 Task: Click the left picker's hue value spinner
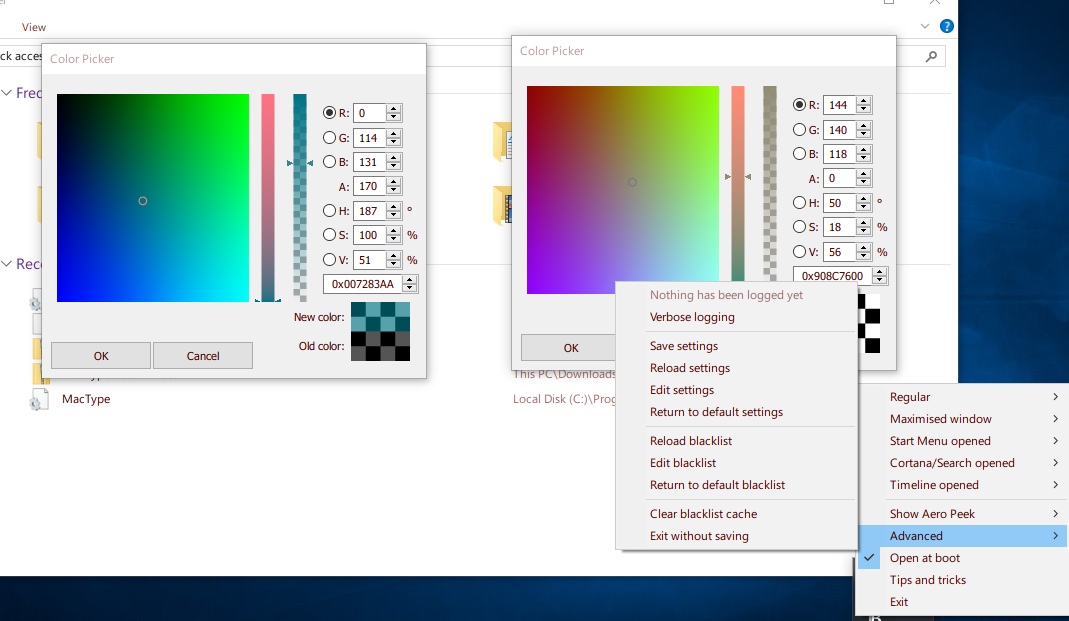pos(393,211)
